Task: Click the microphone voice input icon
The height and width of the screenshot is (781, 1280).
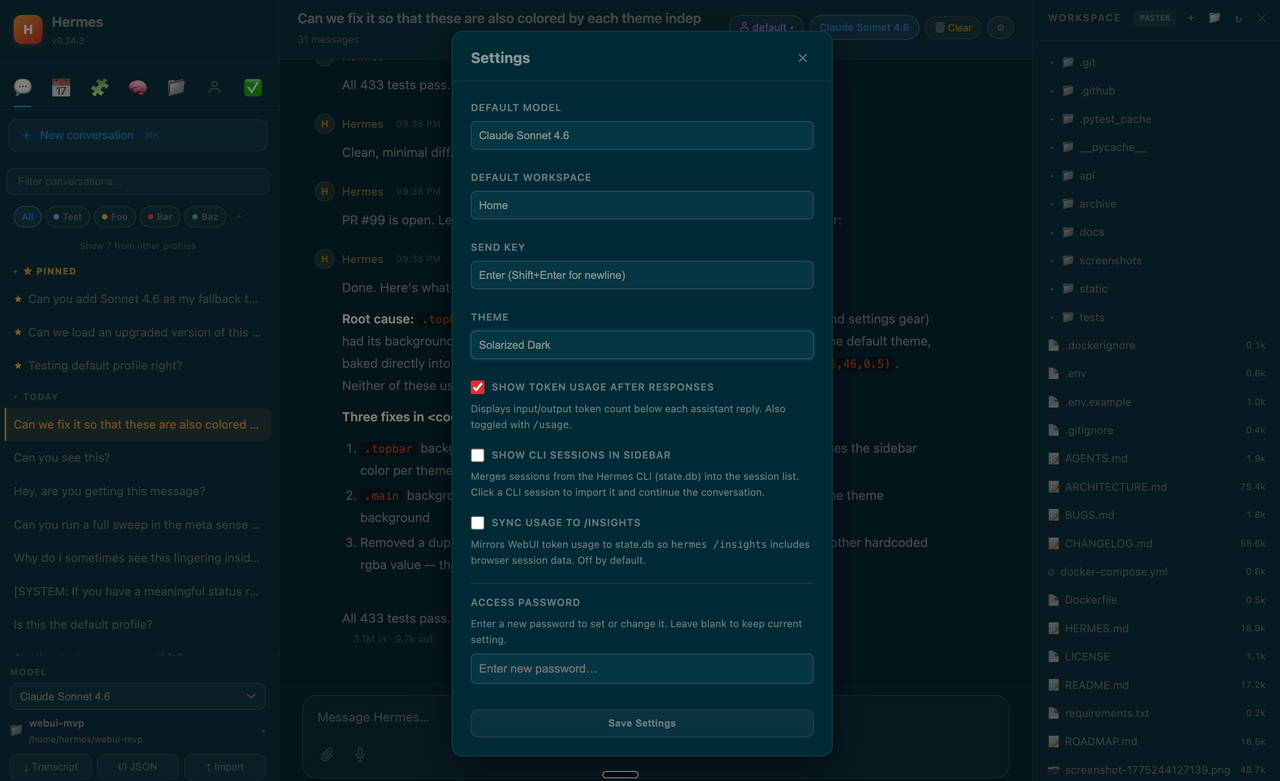Action: [x=360, y=754]
